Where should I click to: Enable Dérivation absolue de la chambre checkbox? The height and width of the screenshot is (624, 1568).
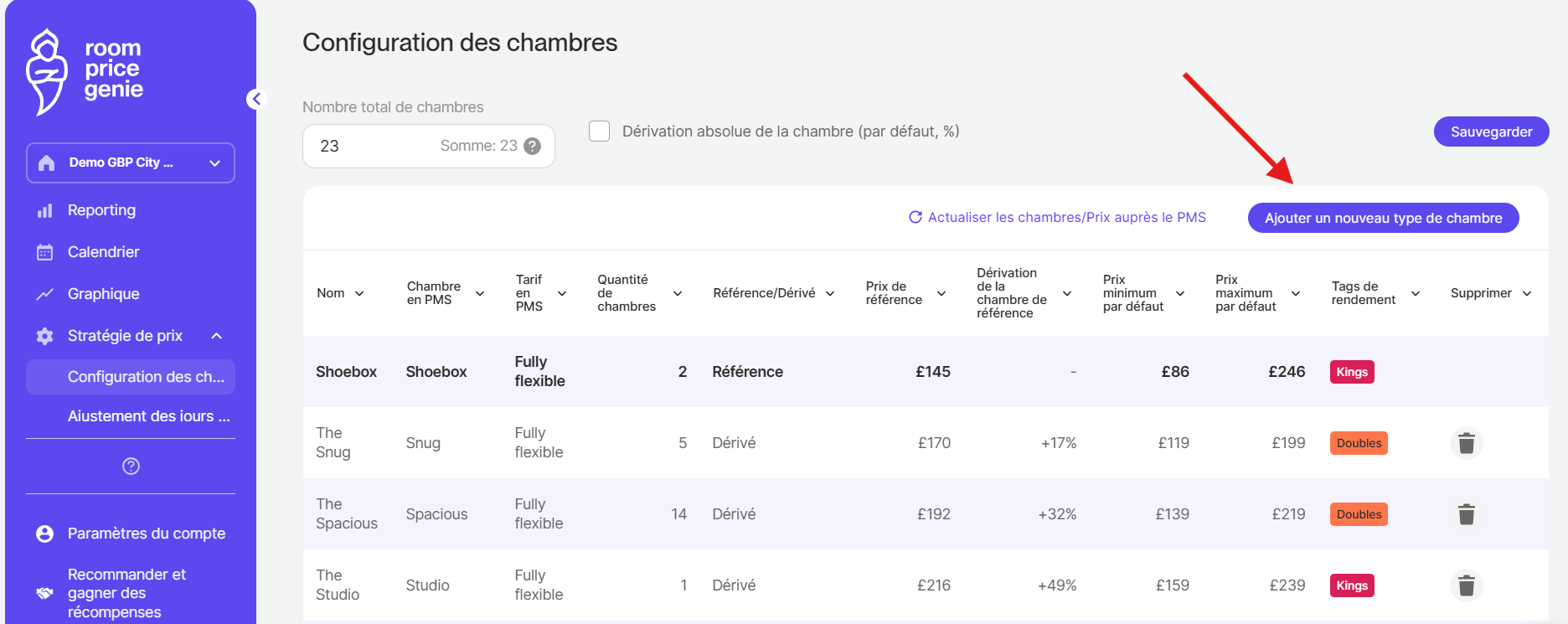(x=599, y=132)
